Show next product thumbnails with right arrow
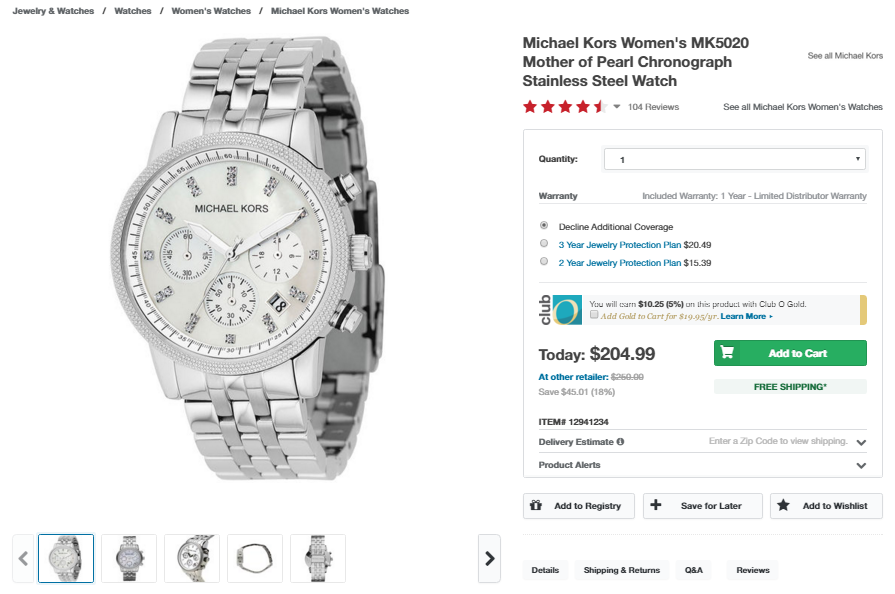 point(489,558)
